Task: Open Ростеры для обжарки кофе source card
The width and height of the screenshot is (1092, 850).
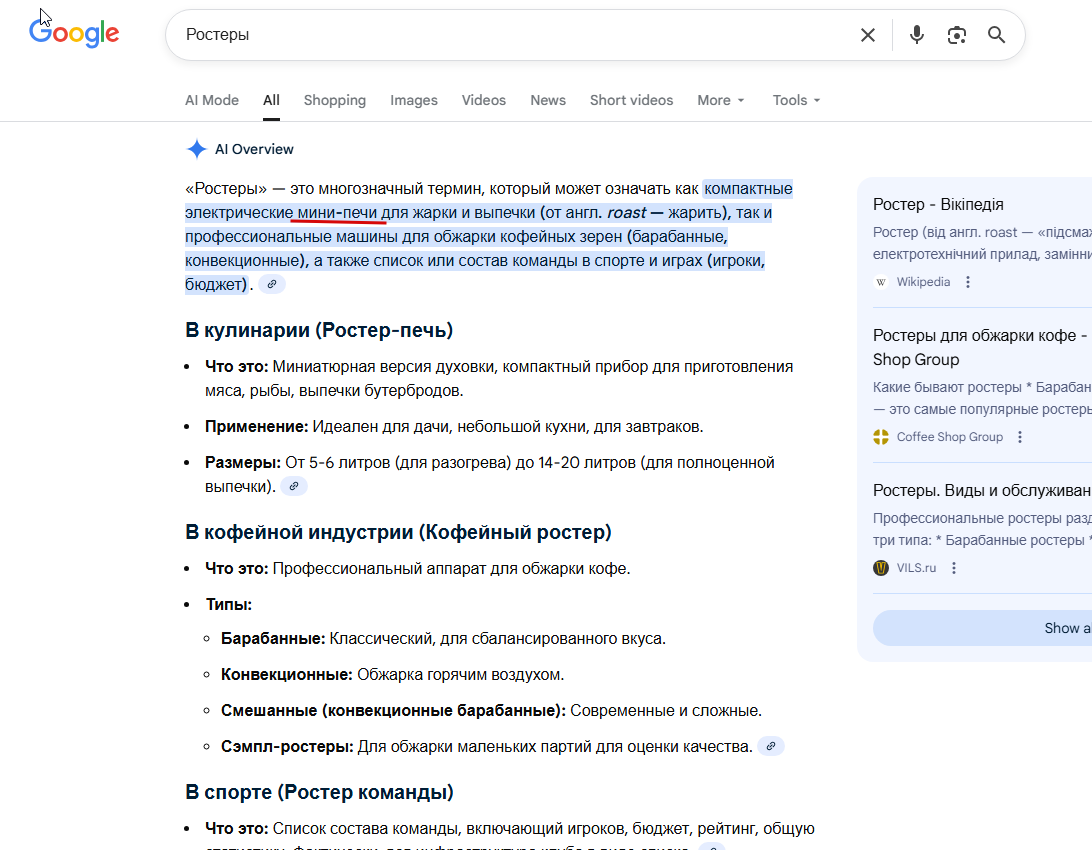Action: click(980, 347)
